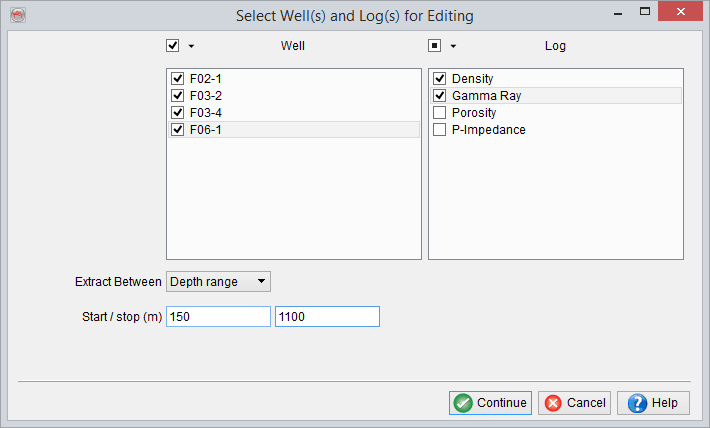Open the Extract Between Depth range dropdown

click(x=218, y=282)
